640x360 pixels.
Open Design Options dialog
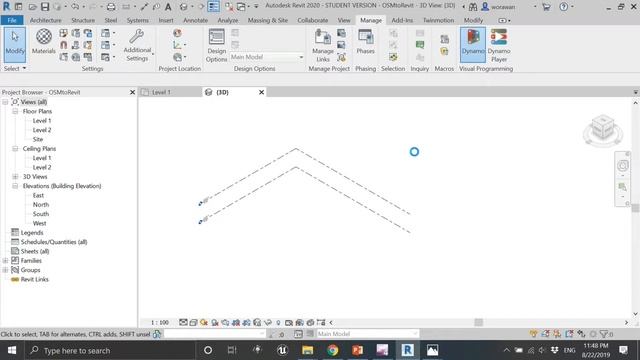point(216,45)
